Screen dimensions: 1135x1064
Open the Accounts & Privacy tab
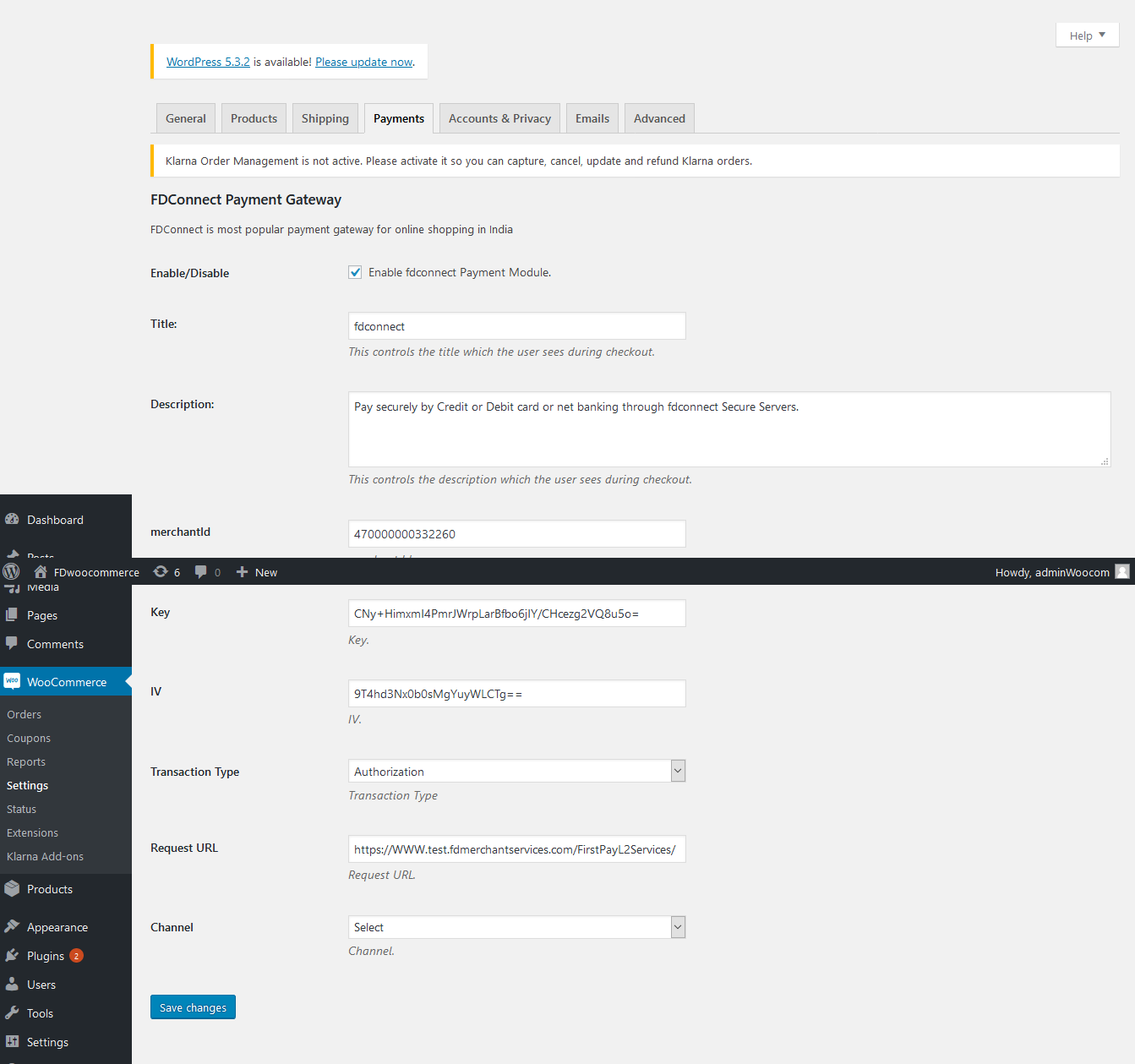click(x=499, y=118)
